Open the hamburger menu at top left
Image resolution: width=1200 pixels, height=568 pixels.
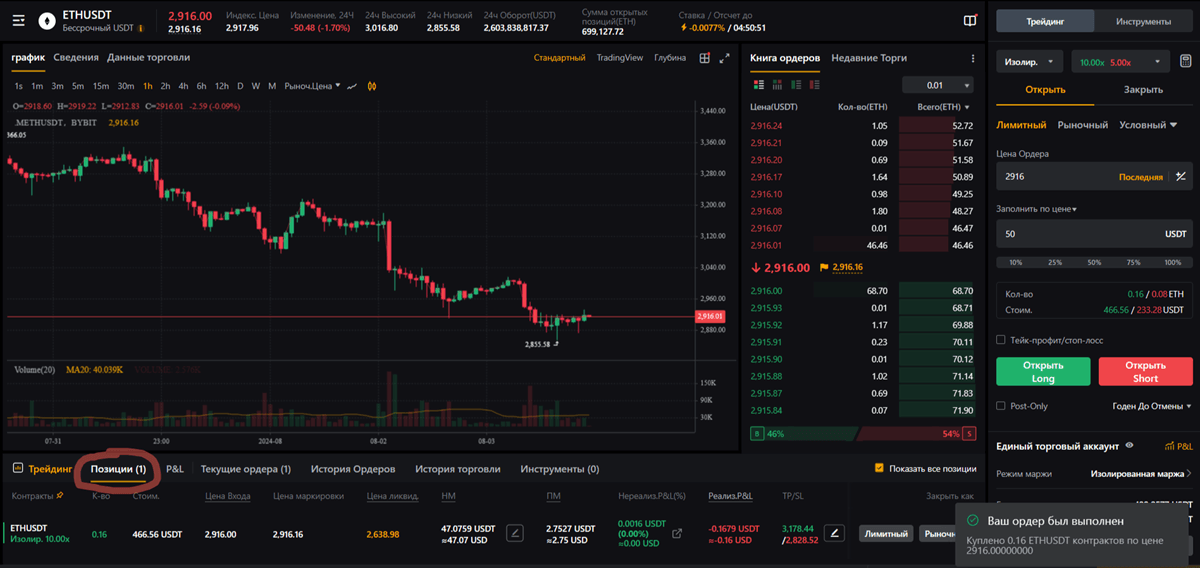pyautogui.click(x=18, y=21)
